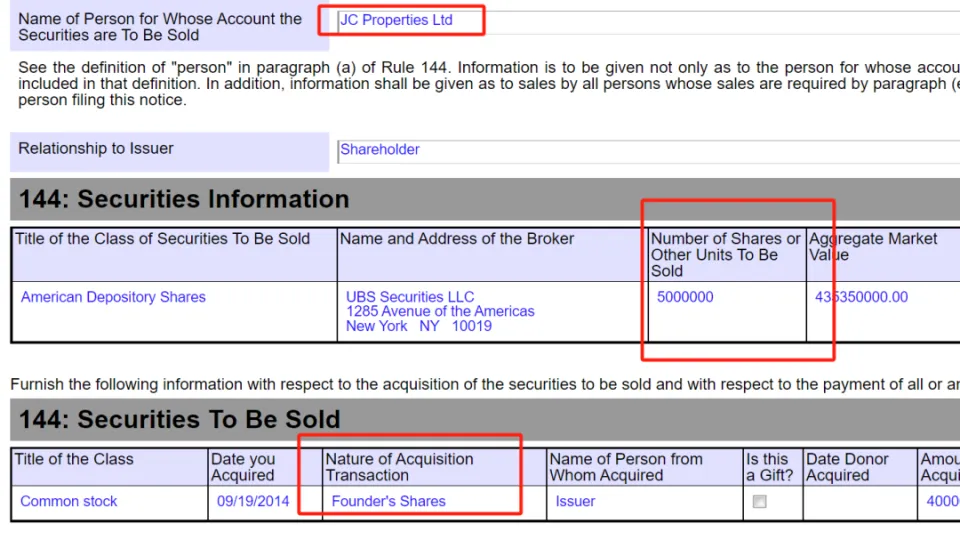Image resolution: width=960 pixels, height=540 pixels.
Task: Click the "Date you Acquired" column header
Action: coord(243,467)
